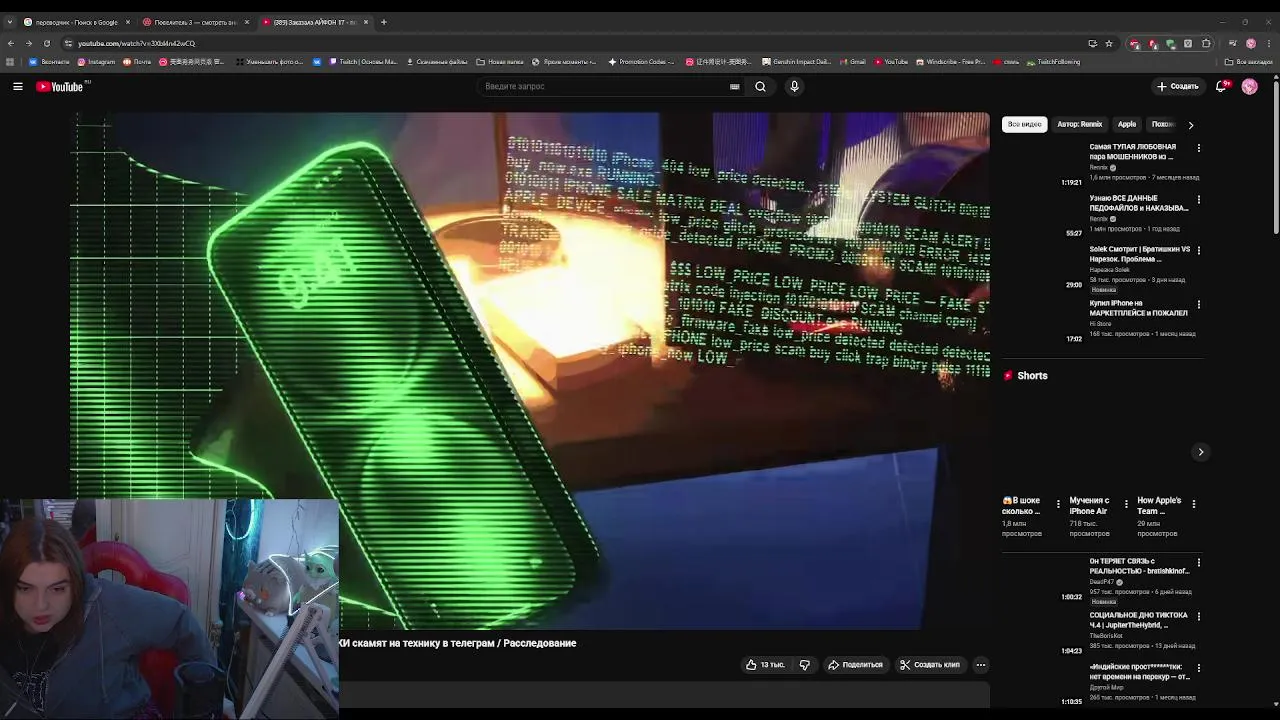This screenshot has width=1280, height=720.
Task: Go back with browser back arrow
Action: (10, 43)
